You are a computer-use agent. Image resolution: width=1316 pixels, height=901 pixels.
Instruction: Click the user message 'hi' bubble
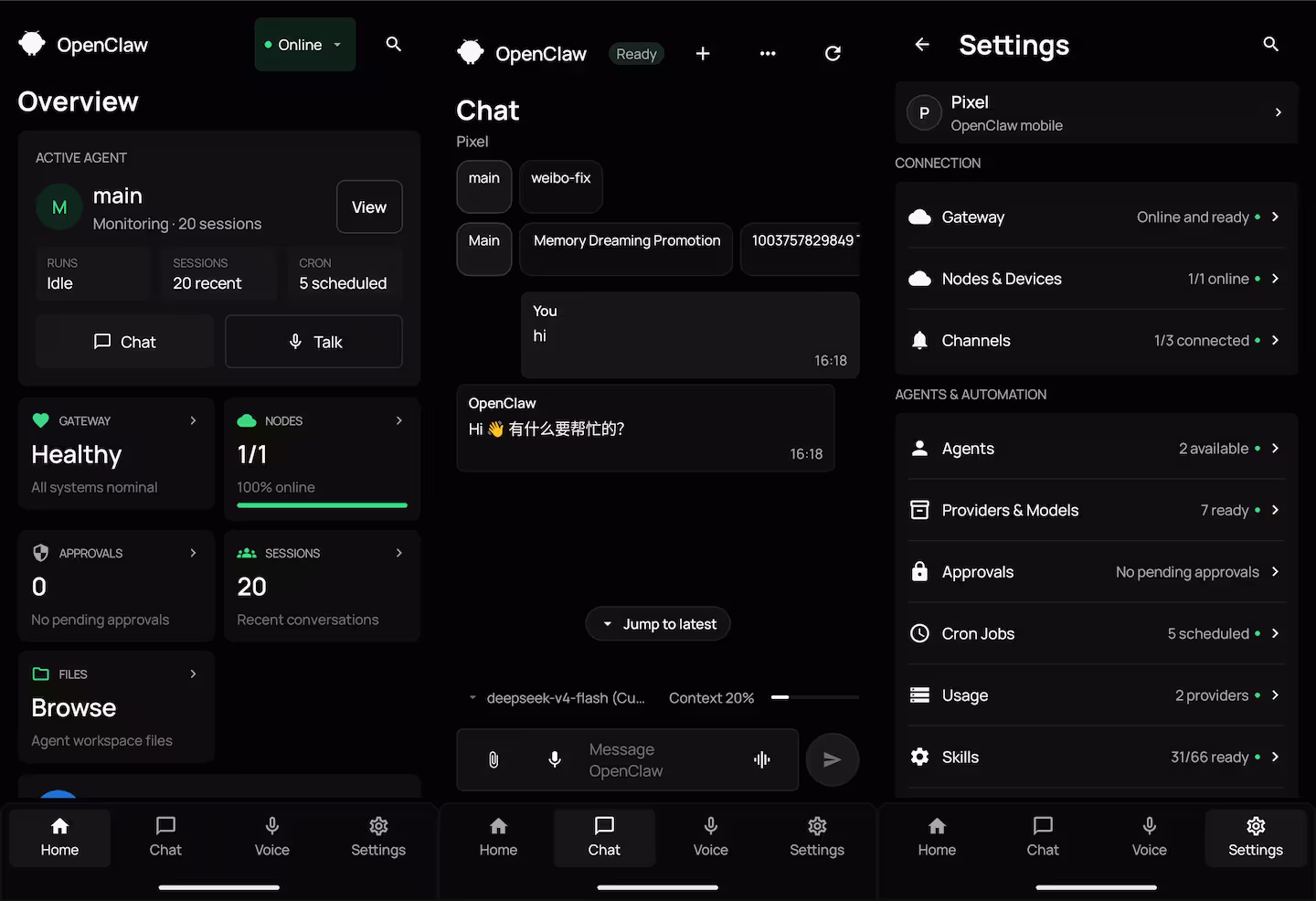pyautogui.click(x=690, y=335)
